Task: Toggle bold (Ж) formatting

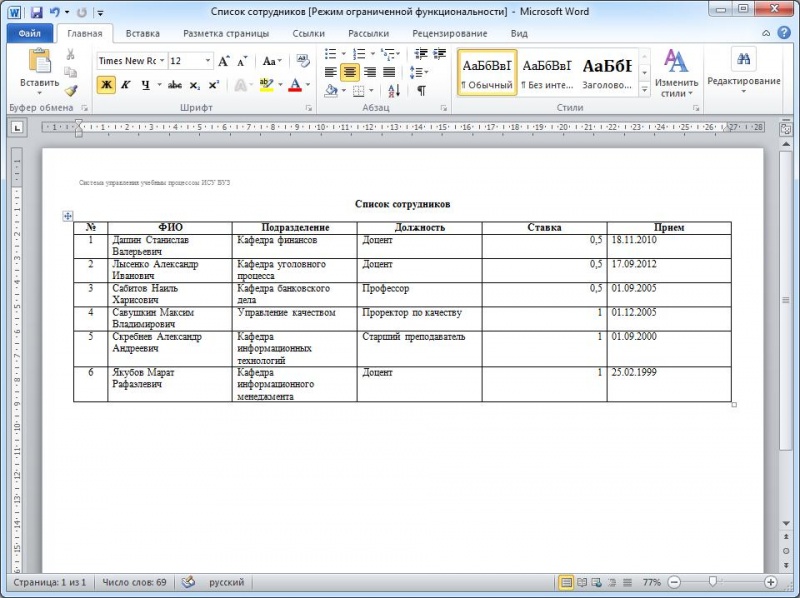Action: pyautogui.click(x=106, y=85)
